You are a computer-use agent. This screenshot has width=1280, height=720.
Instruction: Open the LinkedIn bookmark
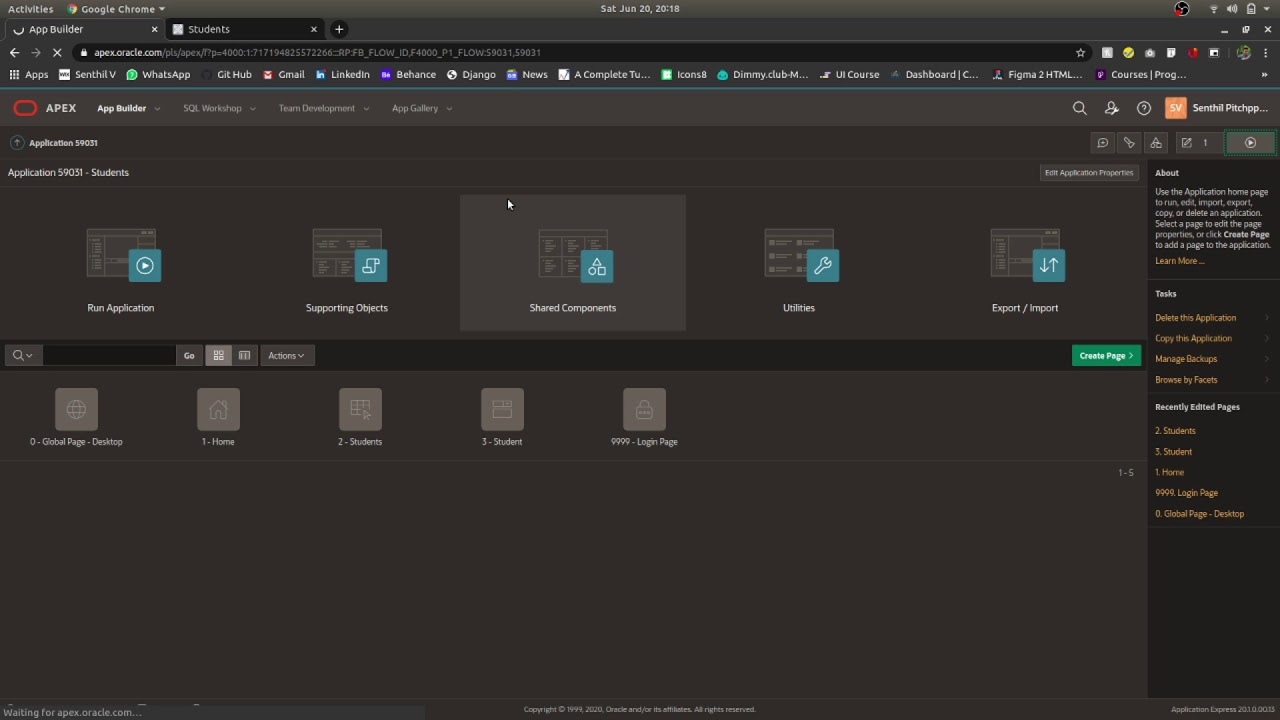tap(342, 74)
